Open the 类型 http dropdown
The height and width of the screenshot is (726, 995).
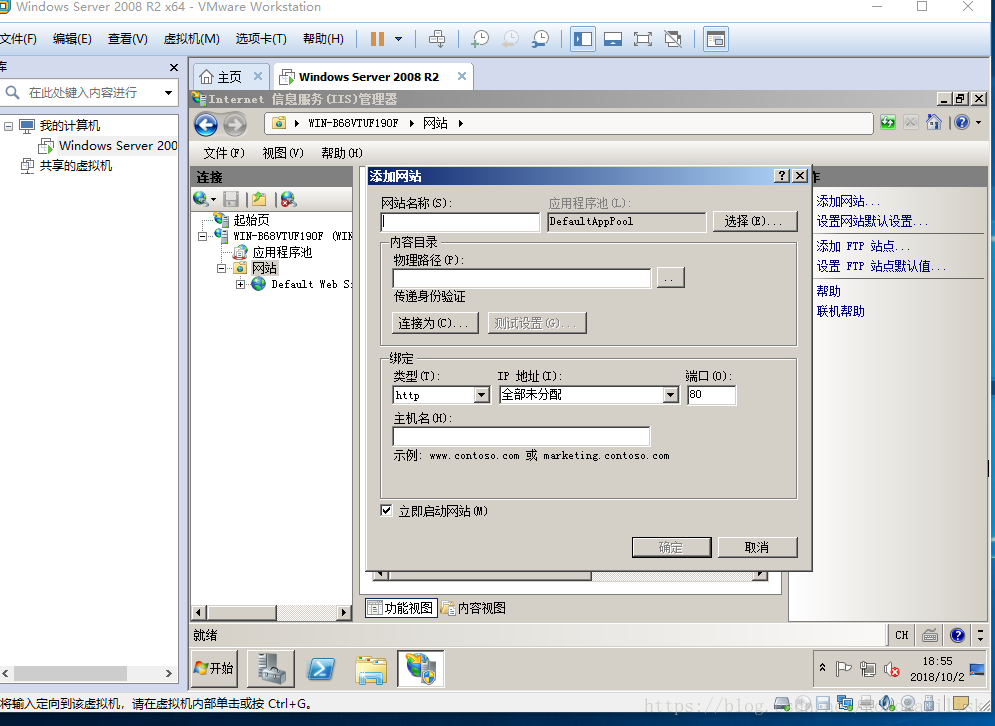pyautogui.click(x=482, y=395)
